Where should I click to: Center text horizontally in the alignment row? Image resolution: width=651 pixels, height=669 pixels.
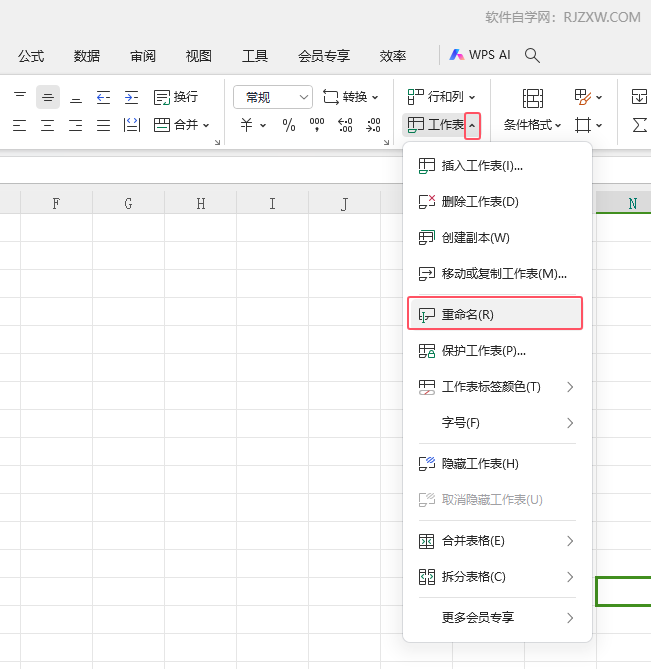[48, 125]
